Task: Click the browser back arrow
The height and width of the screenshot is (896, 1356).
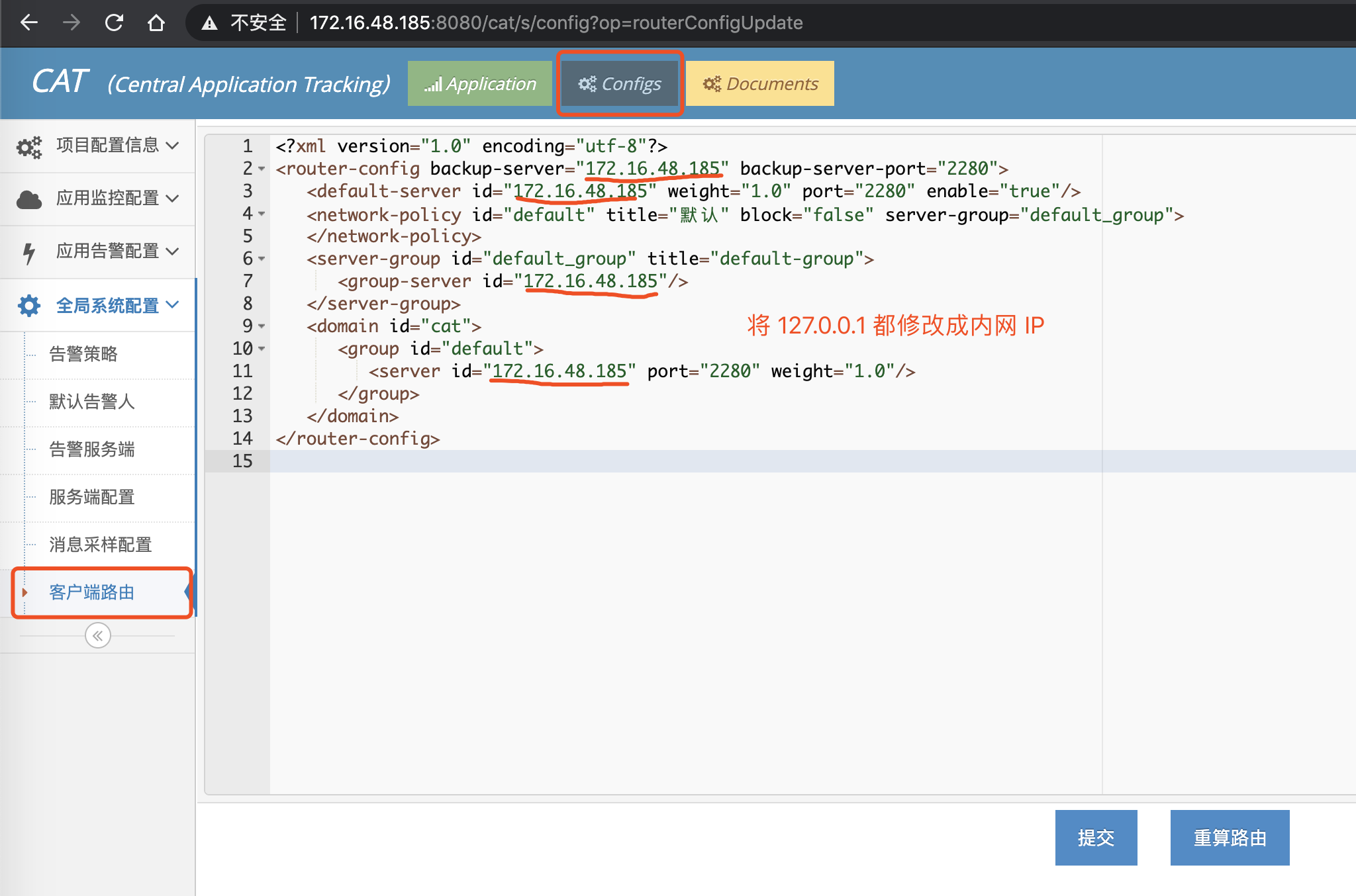Action: point(29,22)
